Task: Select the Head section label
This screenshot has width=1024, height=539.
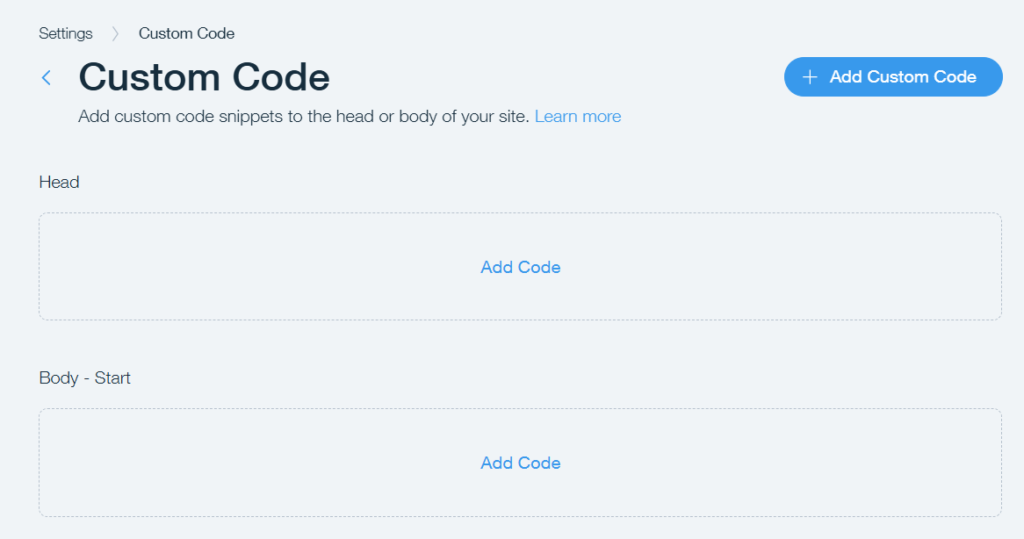Action: pos(59,182)
